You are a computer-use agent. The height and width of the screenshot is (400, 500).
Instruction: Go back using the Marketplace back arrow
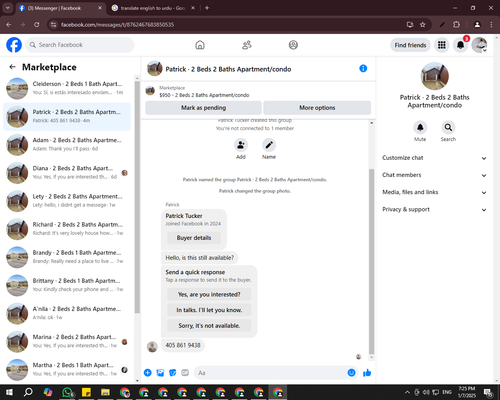[12, 67]
